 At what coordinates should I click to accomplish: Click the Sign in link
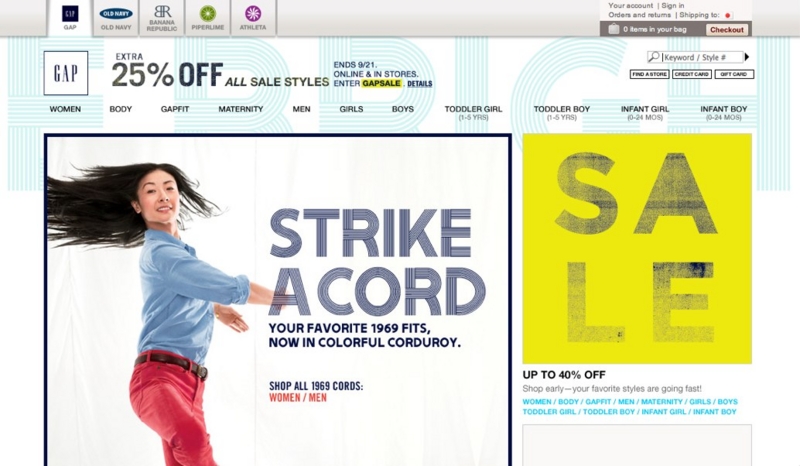(x=673, y=6)
